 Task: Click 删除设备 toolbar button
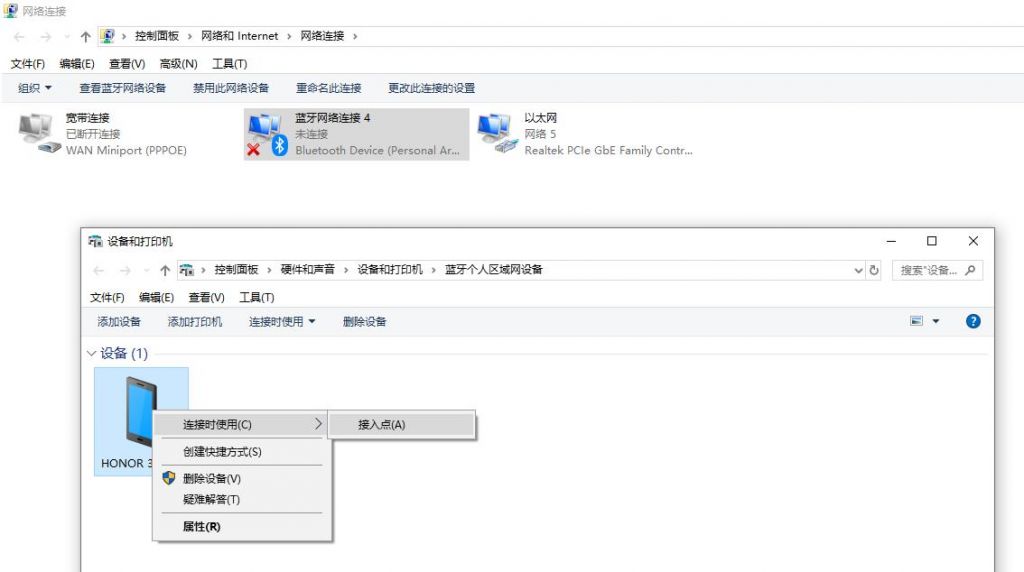click(x=364, y=321)
